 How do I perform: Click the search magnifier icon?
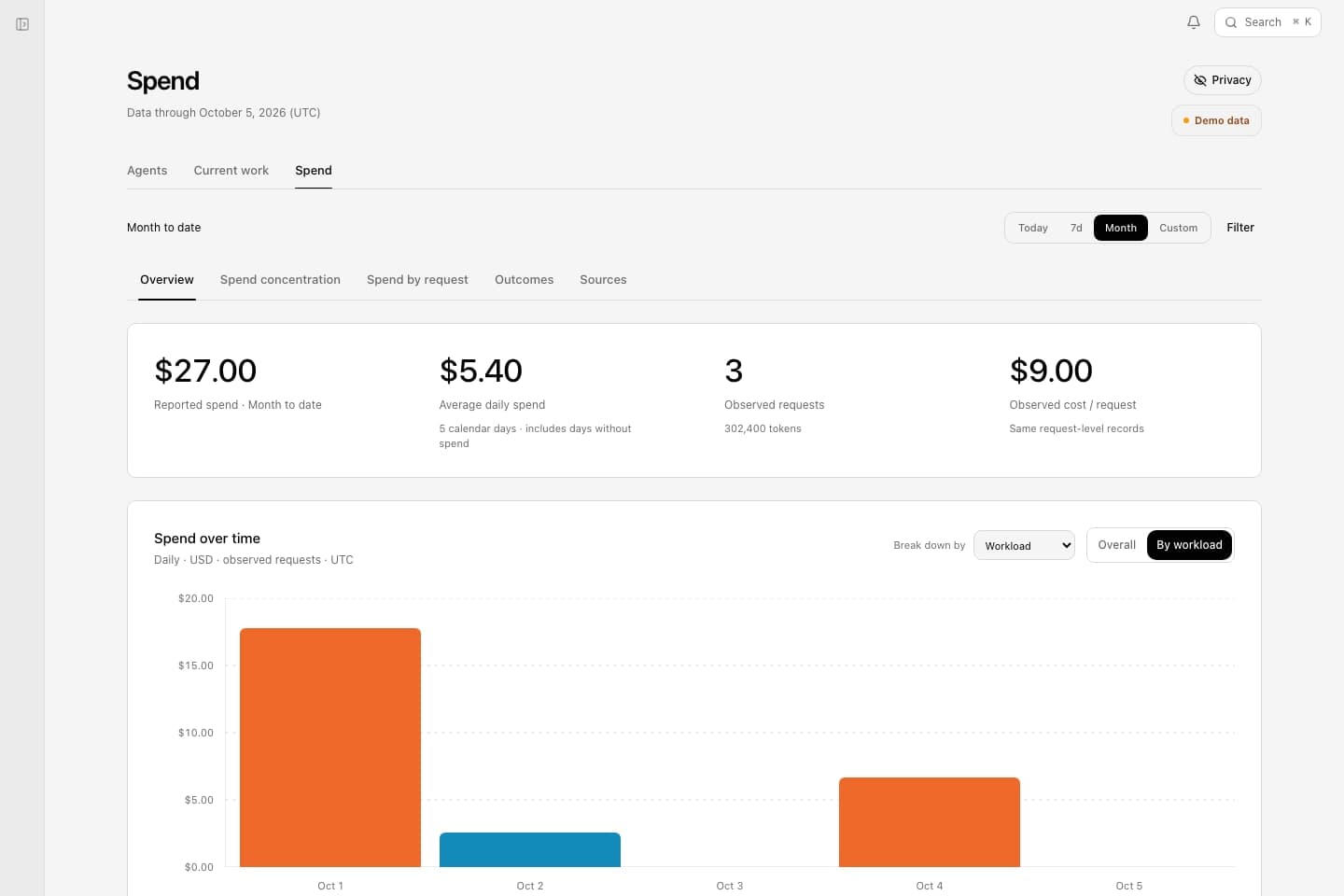pyautogui.click(x=1231, y=22)
